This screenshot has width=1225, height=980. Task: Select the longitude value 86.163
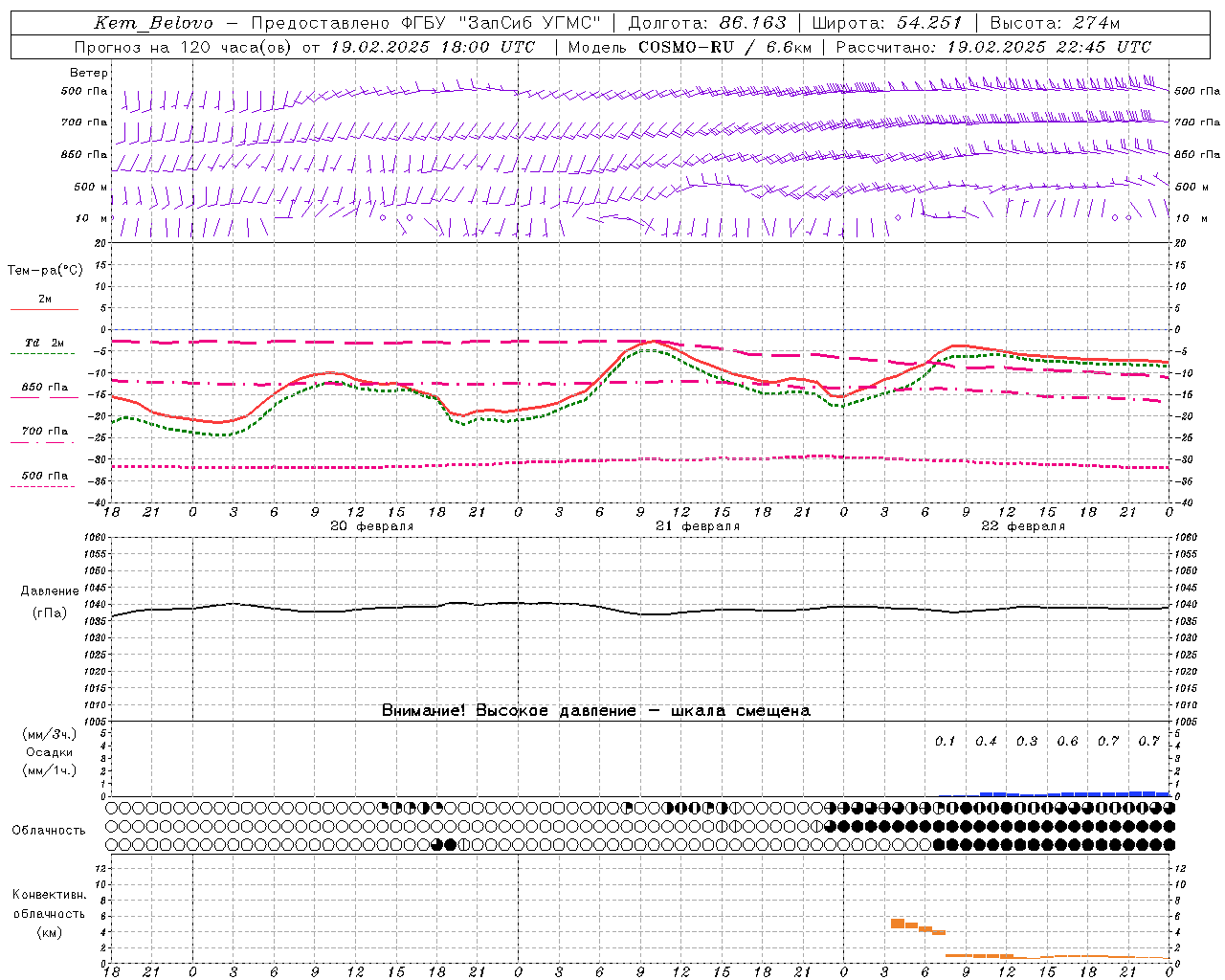click(753, 23)
